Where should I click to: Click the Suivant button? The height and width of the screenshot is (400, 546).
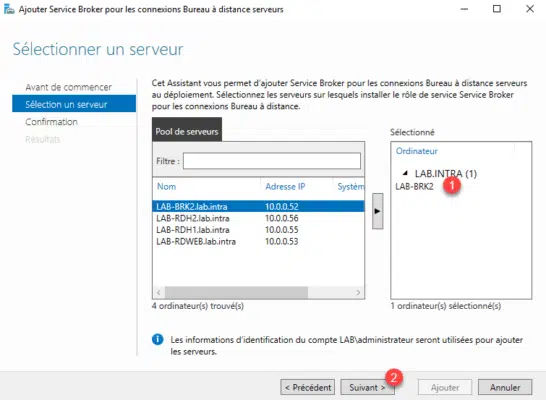tap(367, 387)
